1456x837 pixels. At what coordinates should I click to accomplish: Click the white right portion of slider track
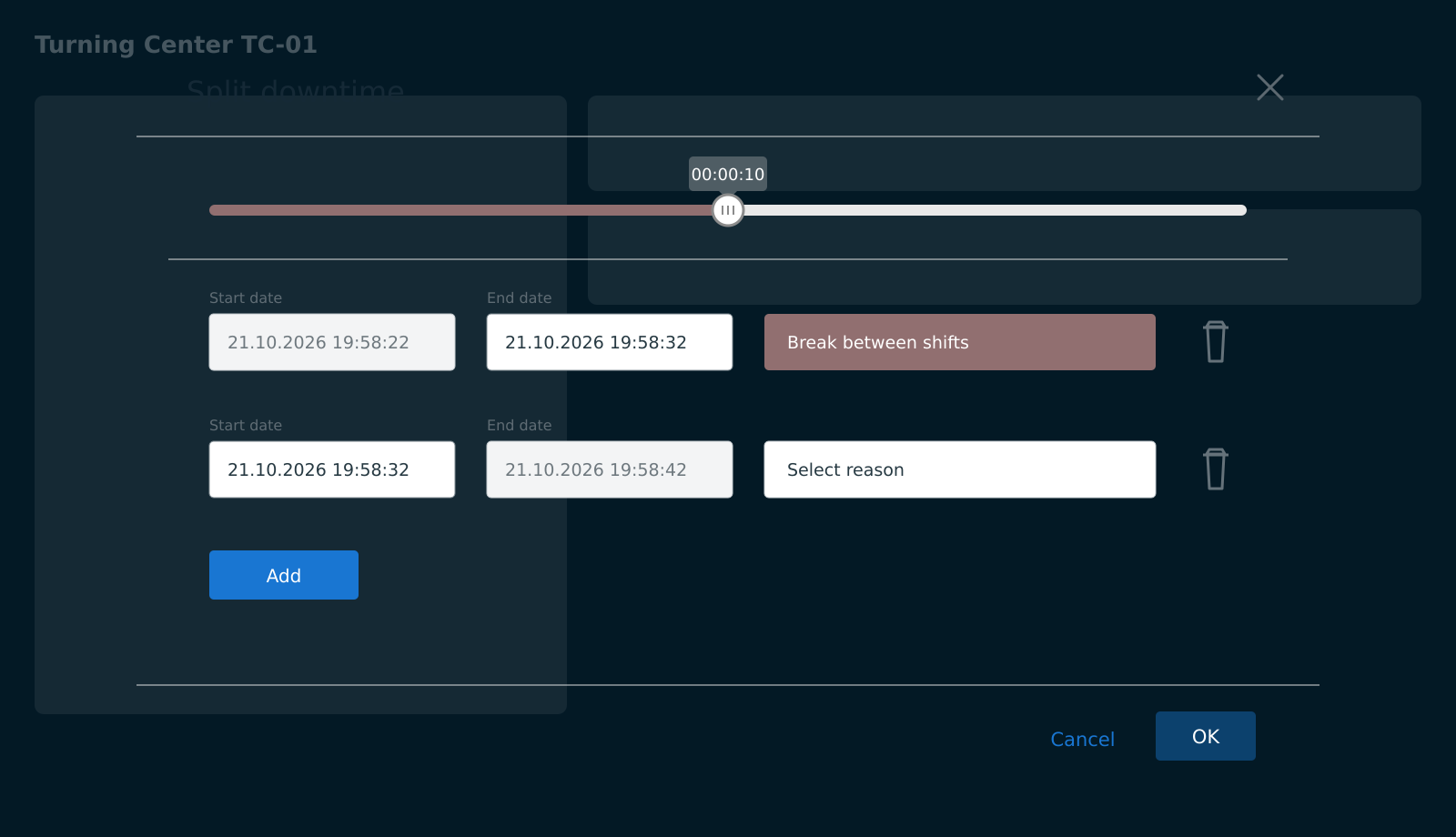click(995, 210)
